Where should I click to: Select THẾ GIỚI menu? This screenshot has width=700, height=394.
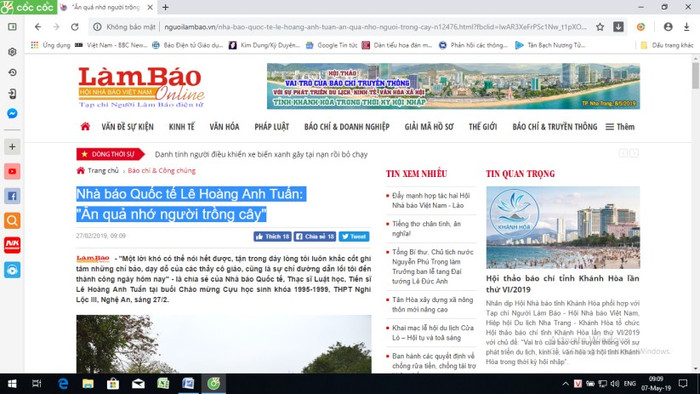483,127
